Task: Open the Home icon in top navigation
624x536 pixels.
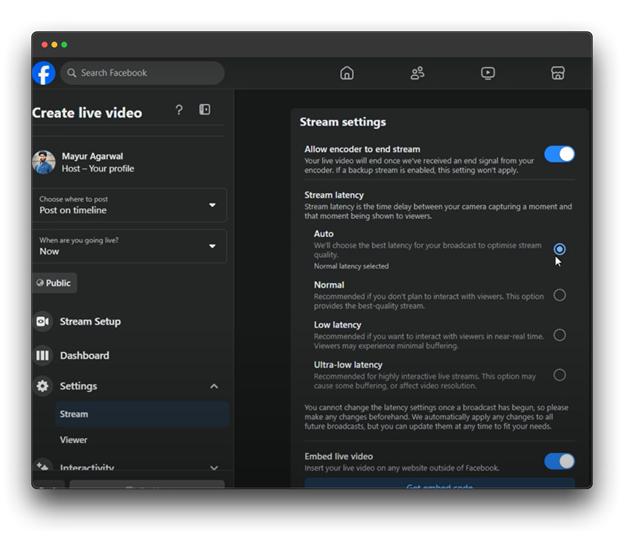Action: pyautogui.click(x=347, y=73)
